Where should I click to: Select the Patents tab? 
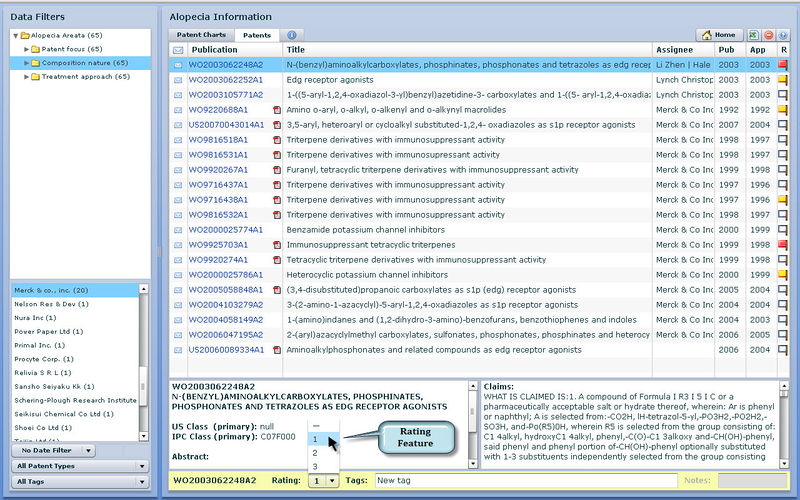[258, 35]
